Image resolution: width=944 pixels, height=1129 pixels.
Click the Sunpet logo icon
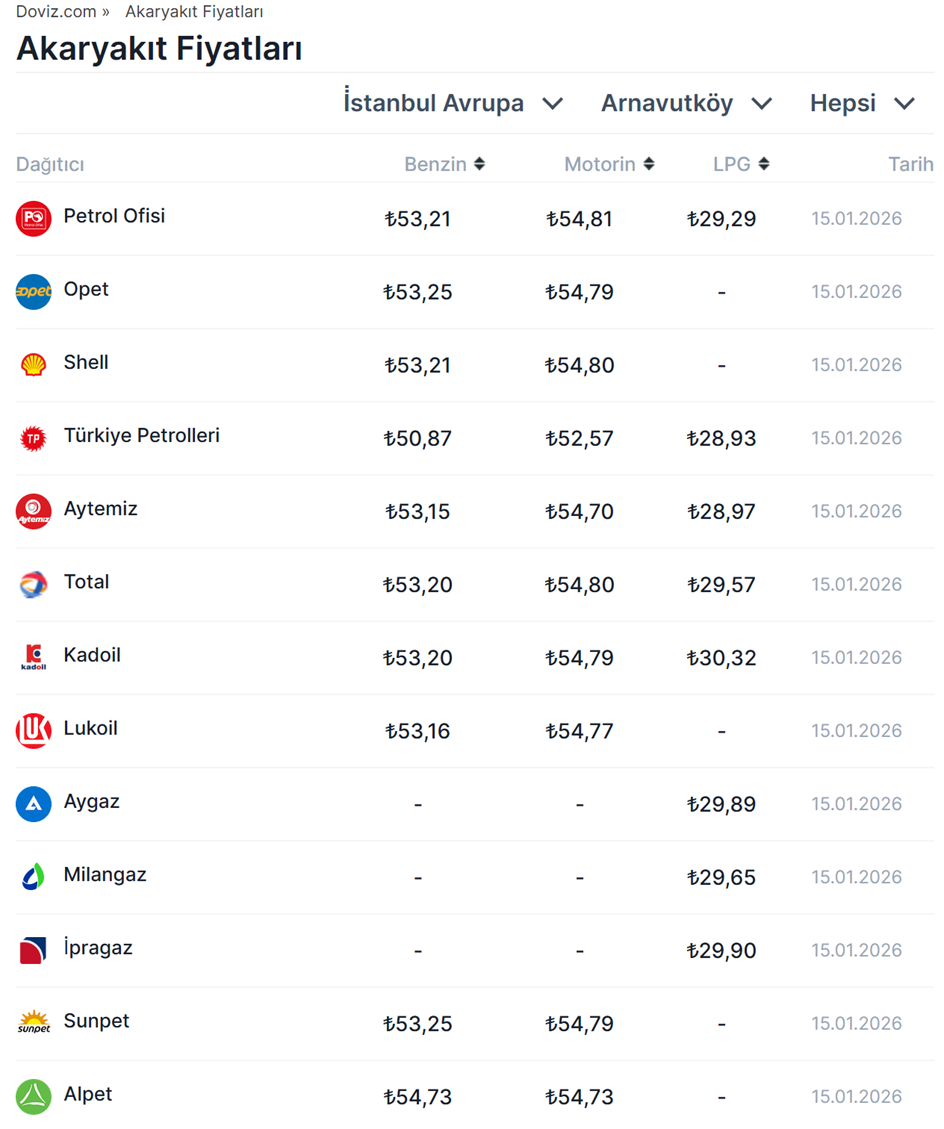tap(33, 1023)
